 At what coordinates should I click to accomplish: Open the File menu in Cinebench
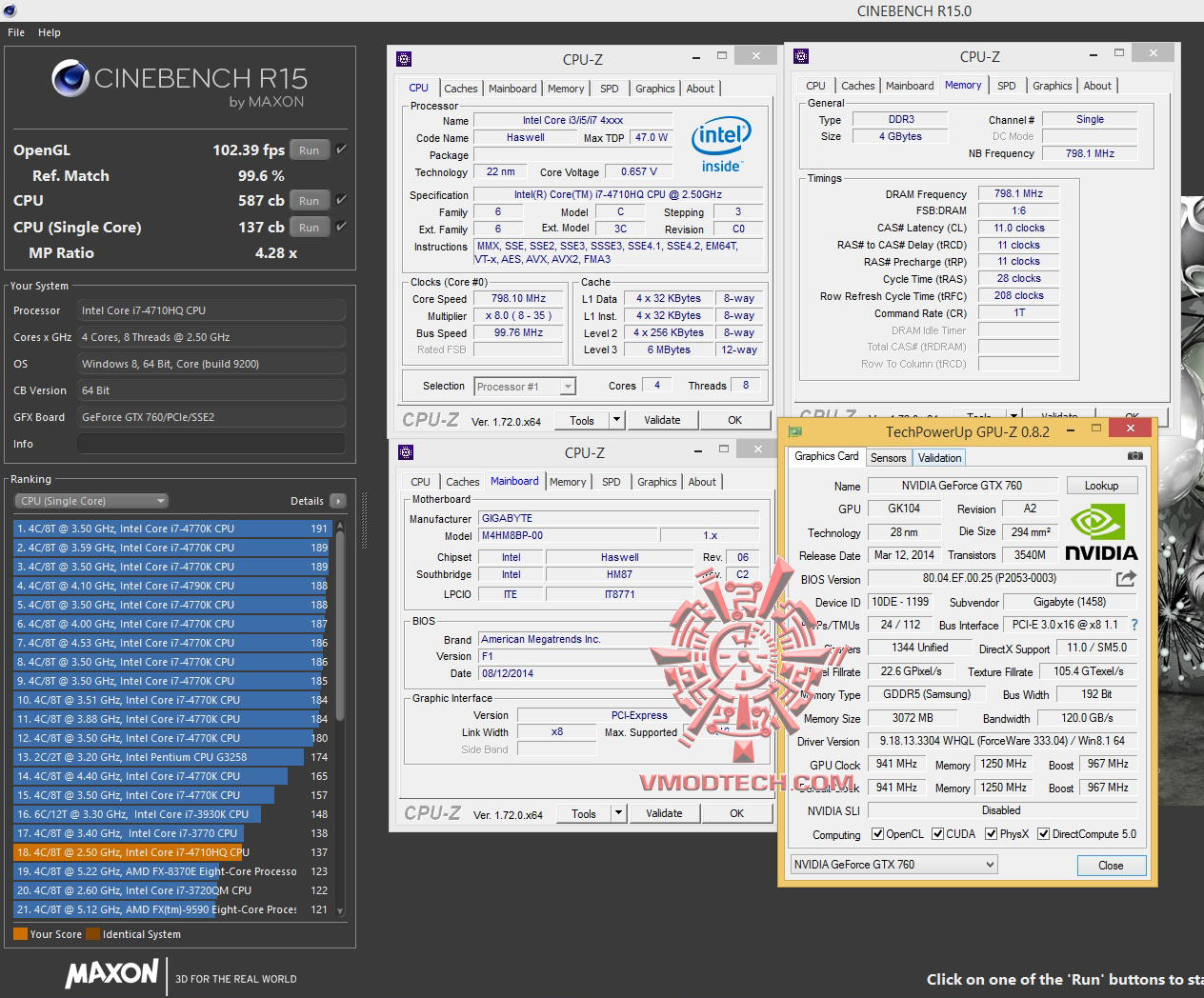click(16, 32)
